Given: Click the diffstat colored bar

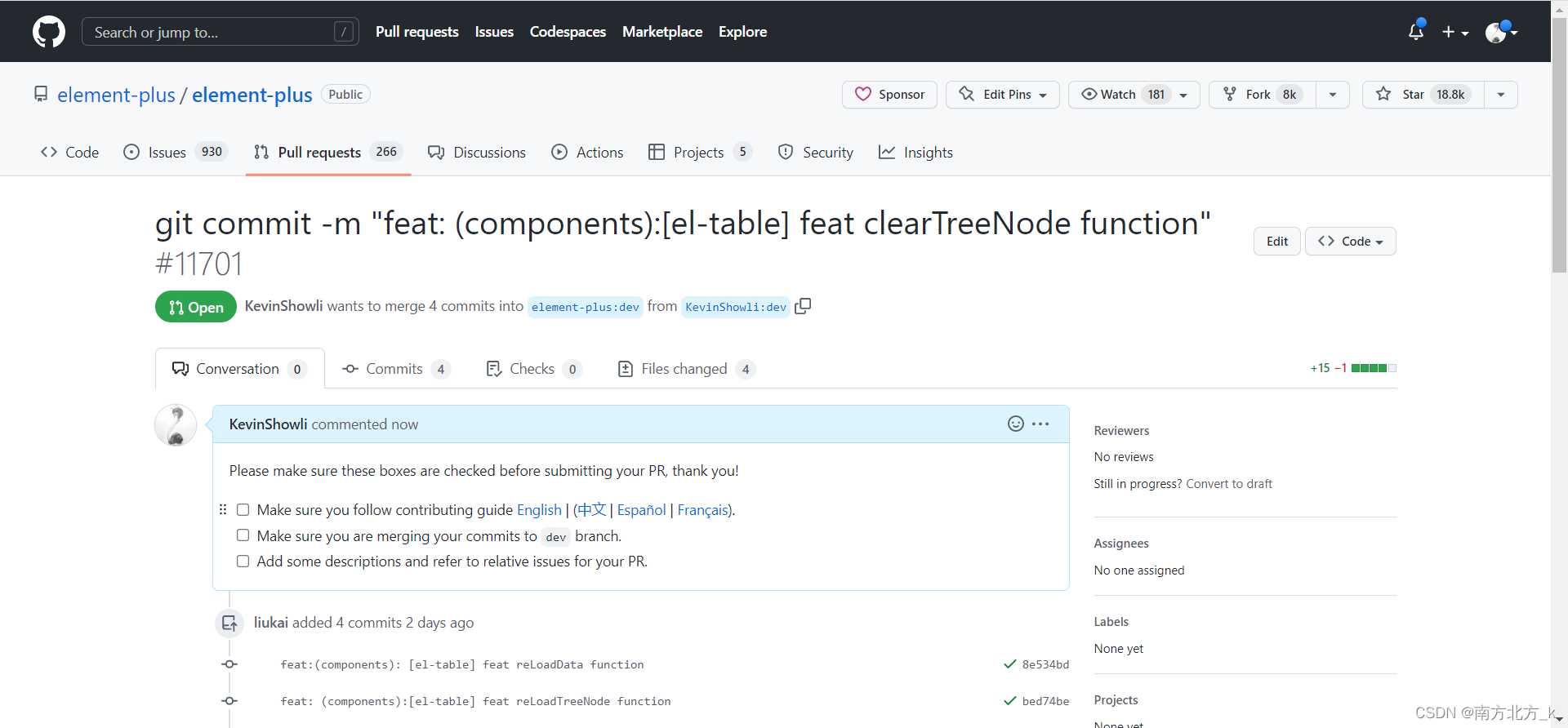Looking at the screenshot, I should click(1374, 368).
